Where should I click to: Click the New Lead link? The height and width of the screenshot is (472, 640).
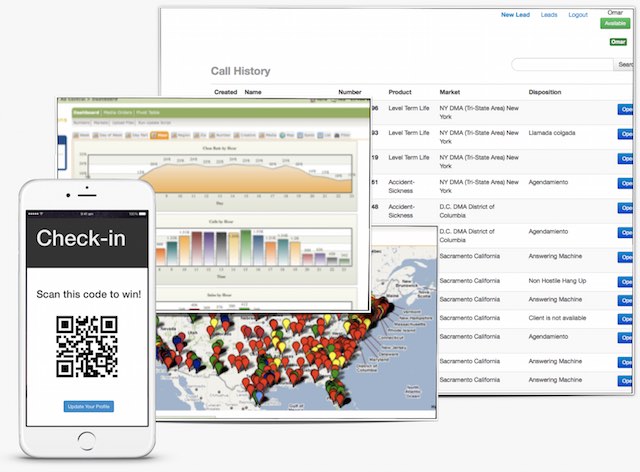[x=515, y=15]
